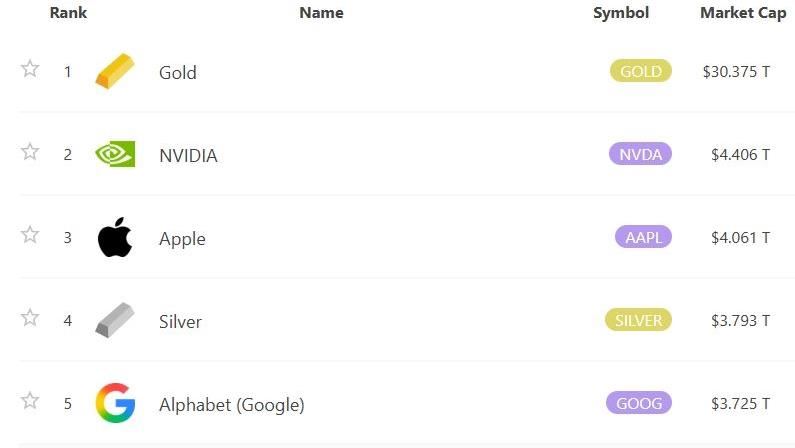Open the Gold name link
This screenshot has height=448, width=795.
tap(178, 72)
